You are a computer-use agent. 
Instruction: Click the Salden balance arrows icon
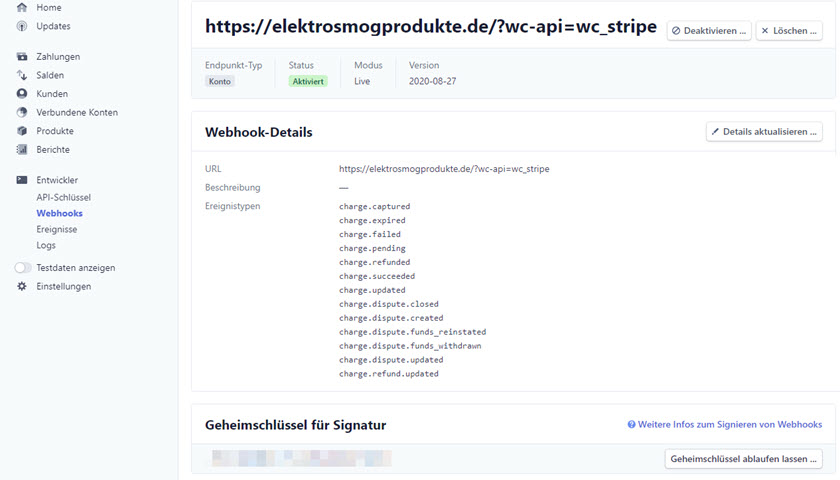[x=21, y=75]
